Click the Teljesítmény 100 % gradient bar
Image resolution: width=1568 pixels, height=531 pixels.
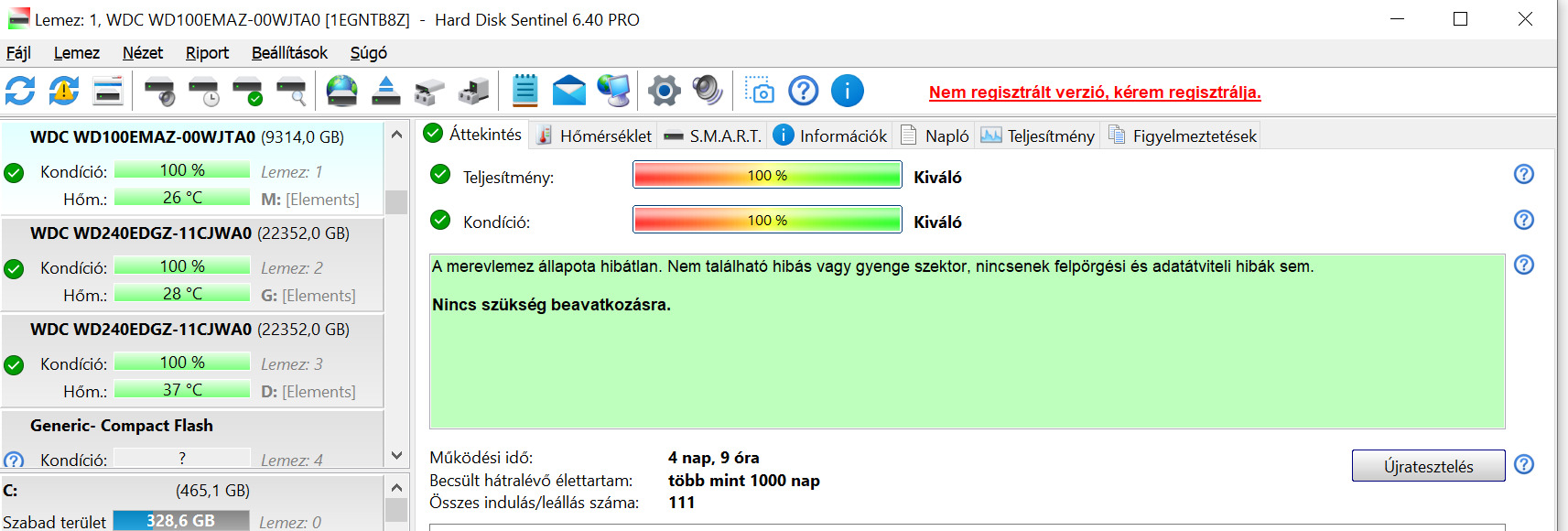tap(767, 175)
